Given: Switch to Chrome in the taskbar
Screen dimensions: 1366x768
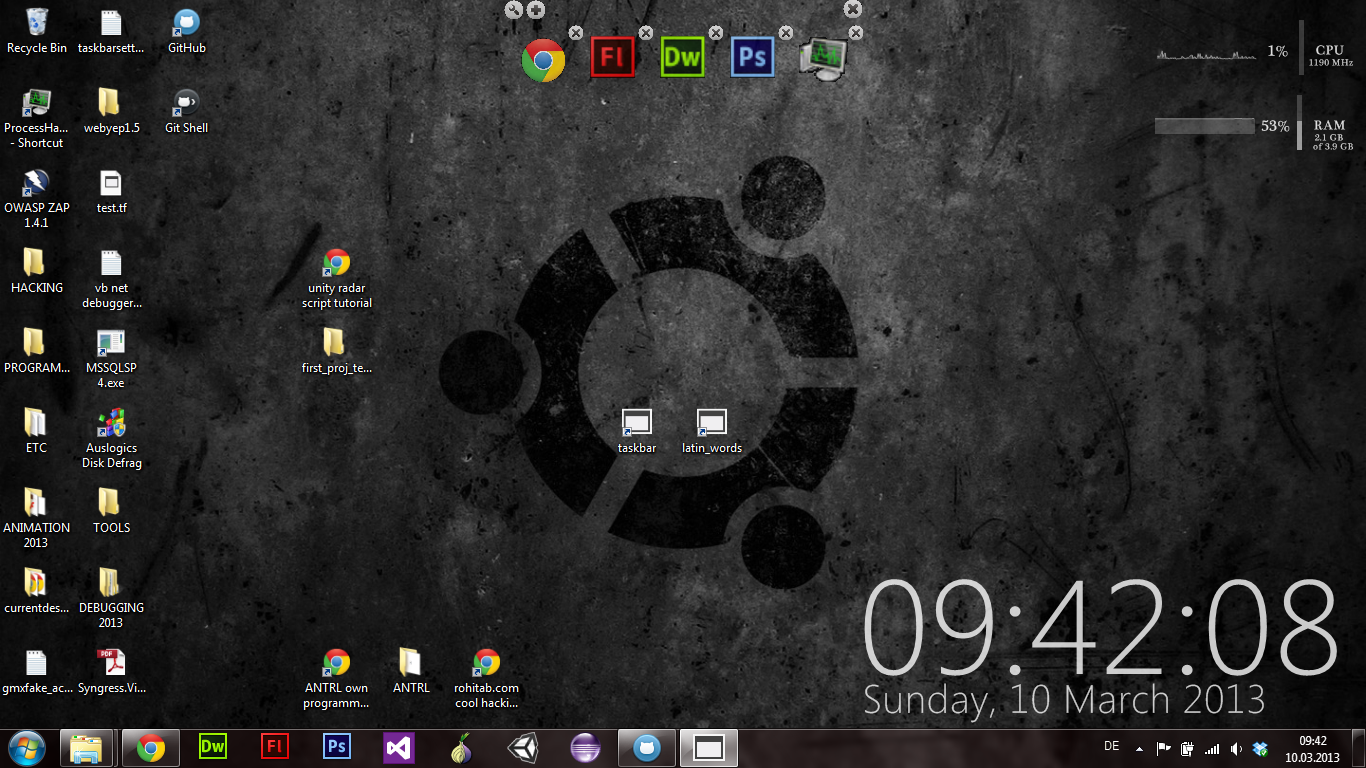Looking at the screenshot, I should 151,748.
